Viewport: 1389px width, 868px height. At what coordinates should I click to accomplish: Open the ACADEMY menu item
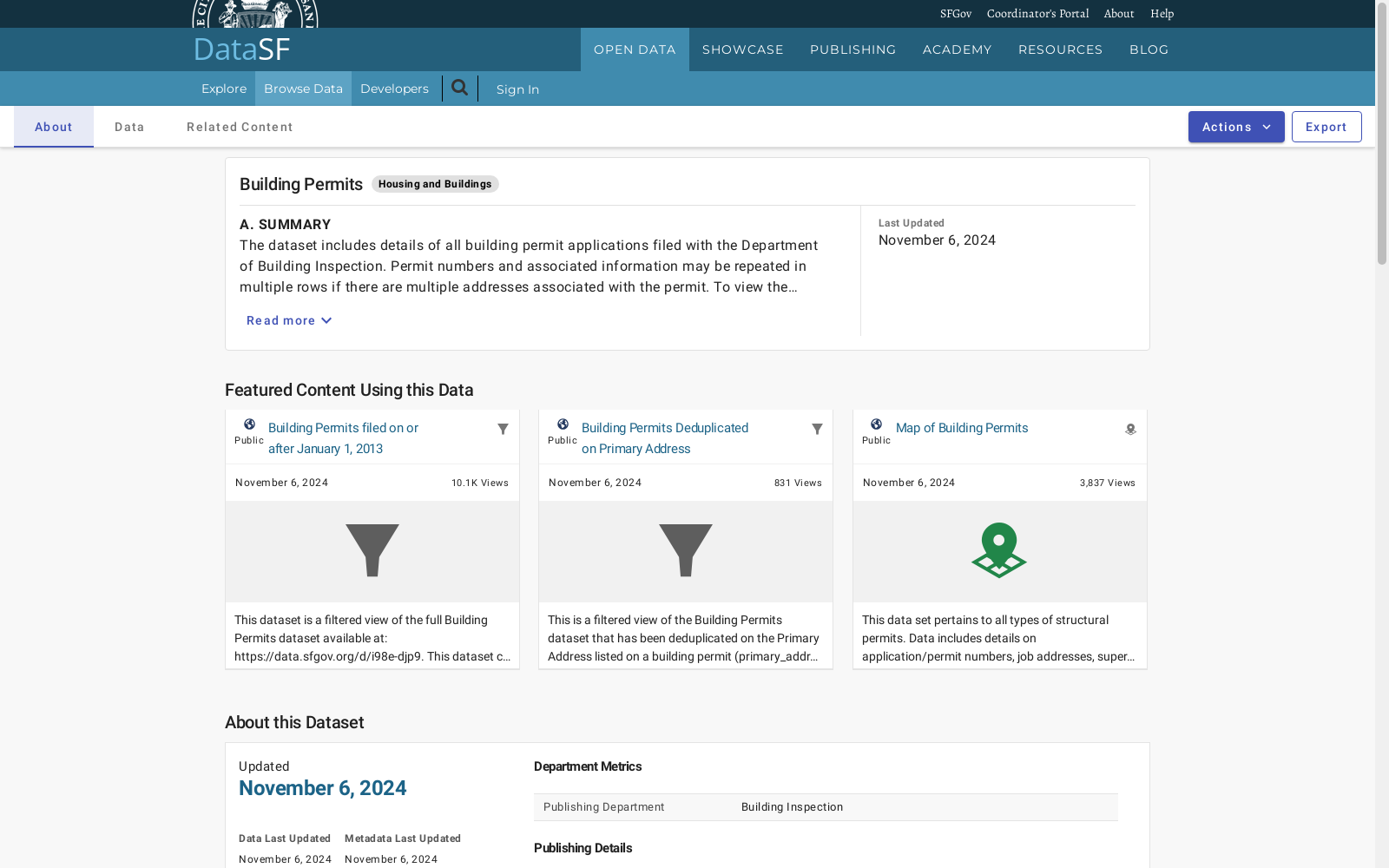click(958, 49)
